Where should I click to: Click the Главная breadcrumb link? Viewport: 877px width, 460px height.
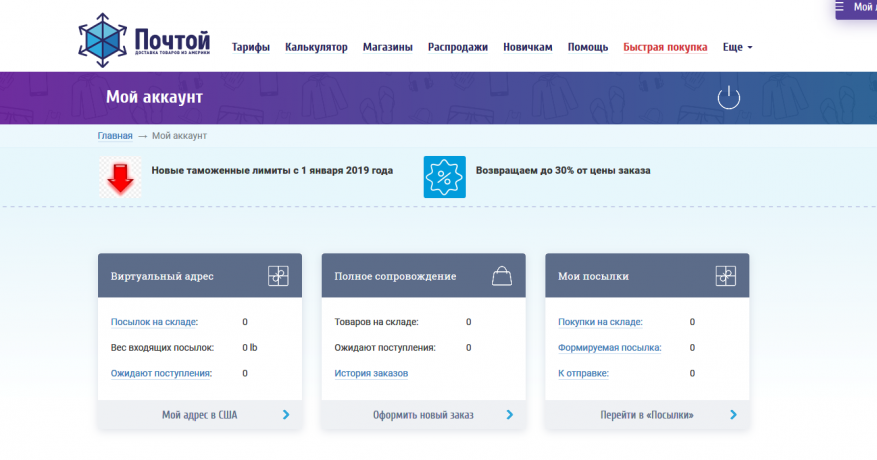click(x=115, y=135)
